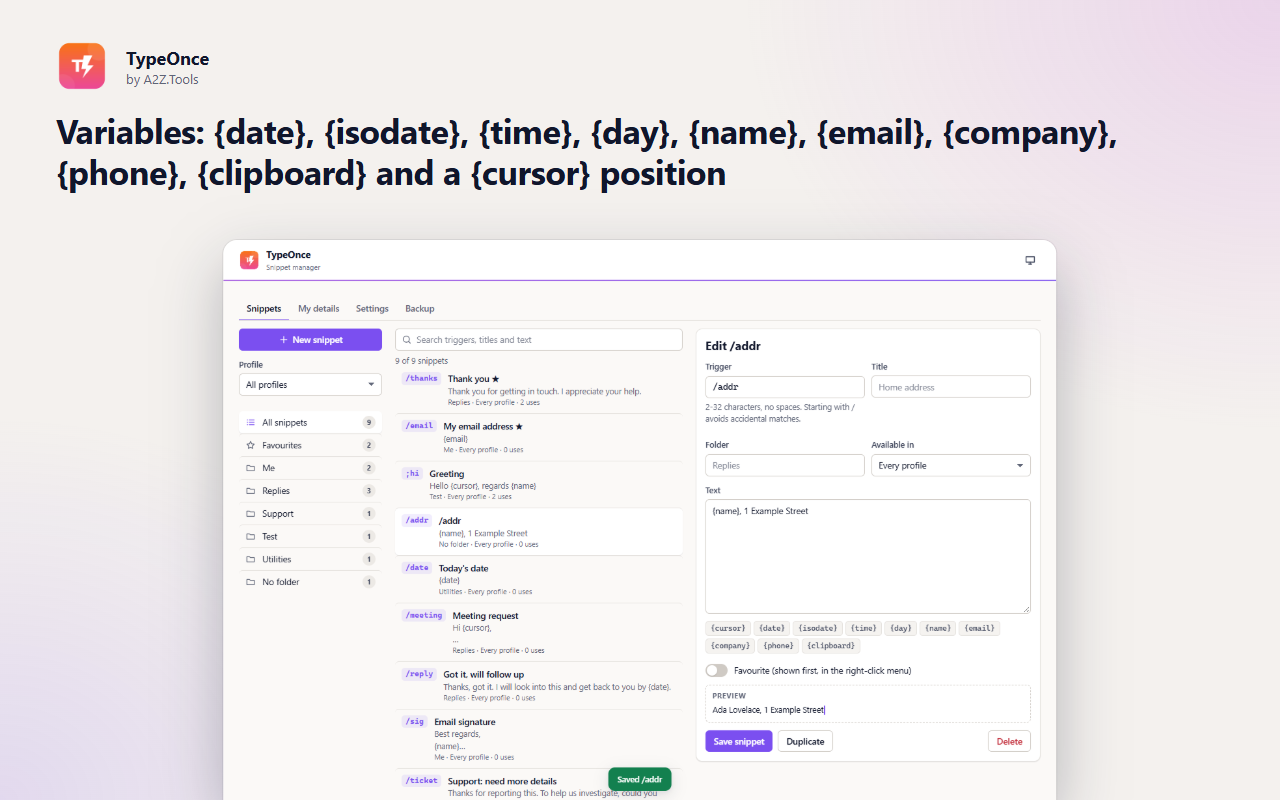Open the Available in Every profile dropdown
The width and height of the screenshot is (1280, 800).
(x=950, y=465)
